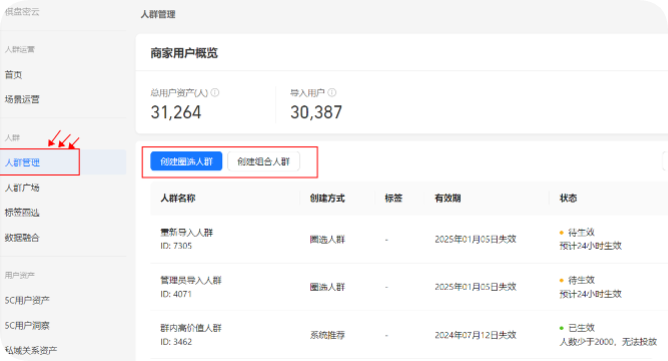Open 私域关系资产 in the sidebar
668x361 pixels.
[x=31, y=350]
